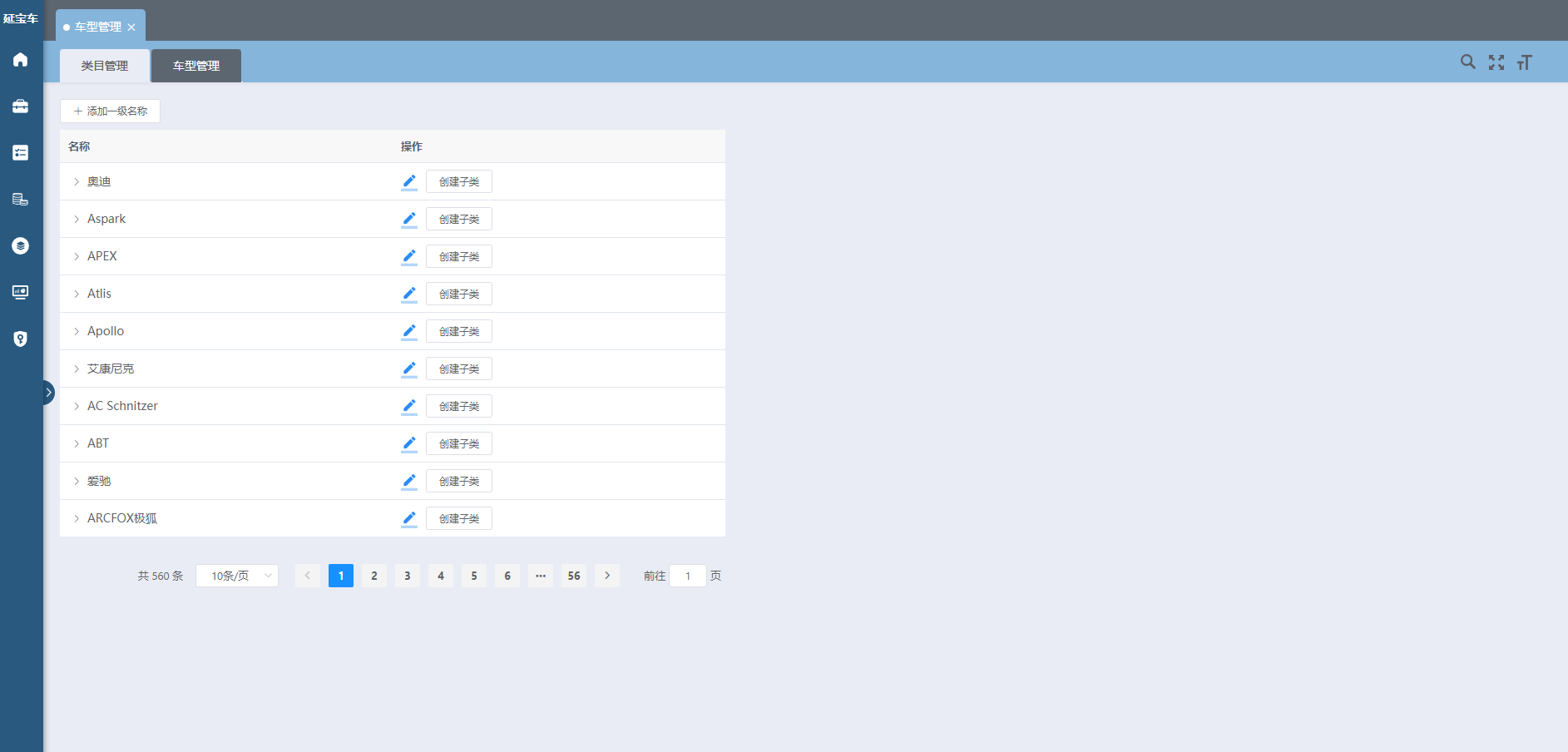Go to last page 56
Screen dimensions: 1568x752
pos(574,576)
